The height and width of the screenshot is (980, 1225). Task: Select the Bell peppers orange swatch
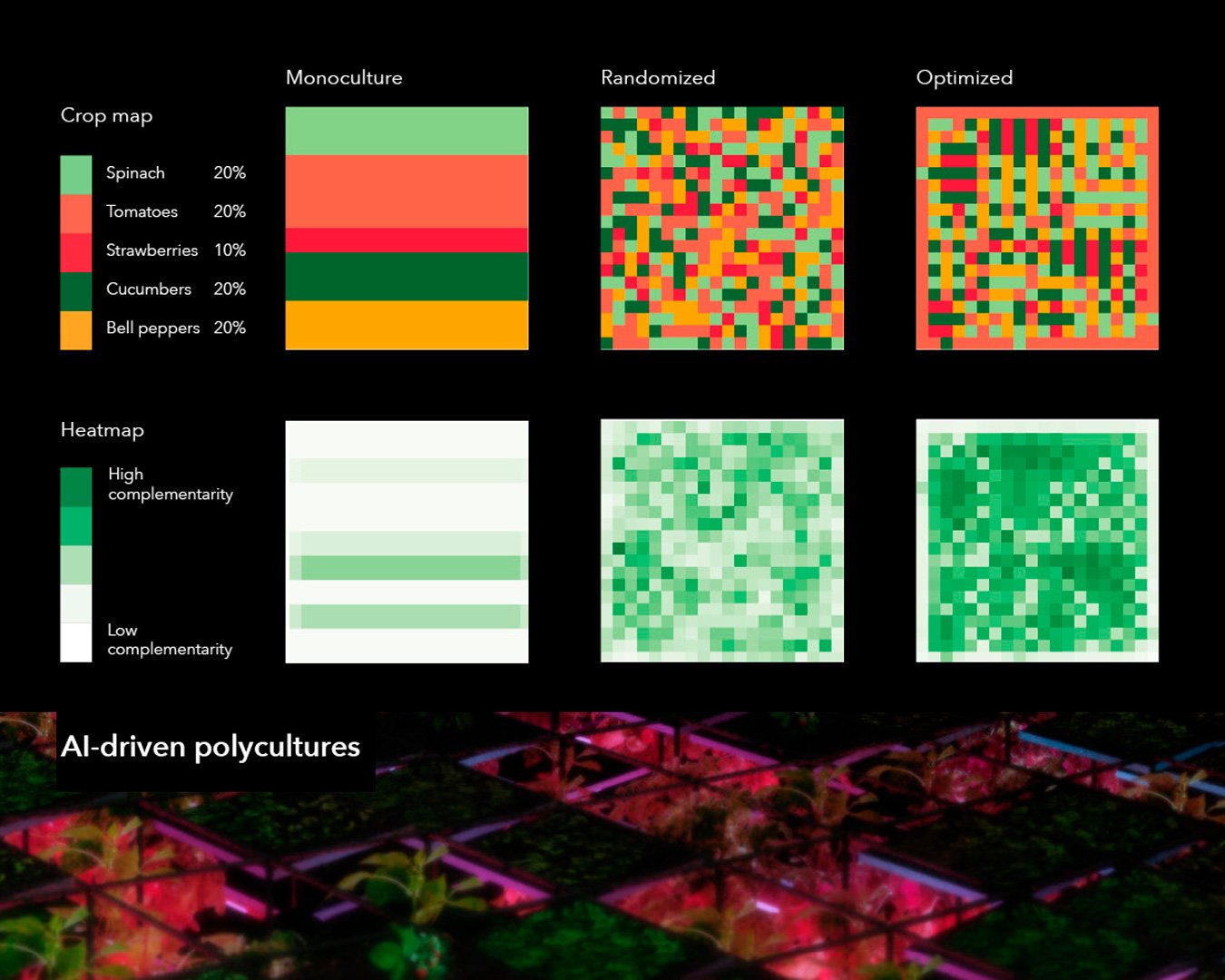(76, 330)
